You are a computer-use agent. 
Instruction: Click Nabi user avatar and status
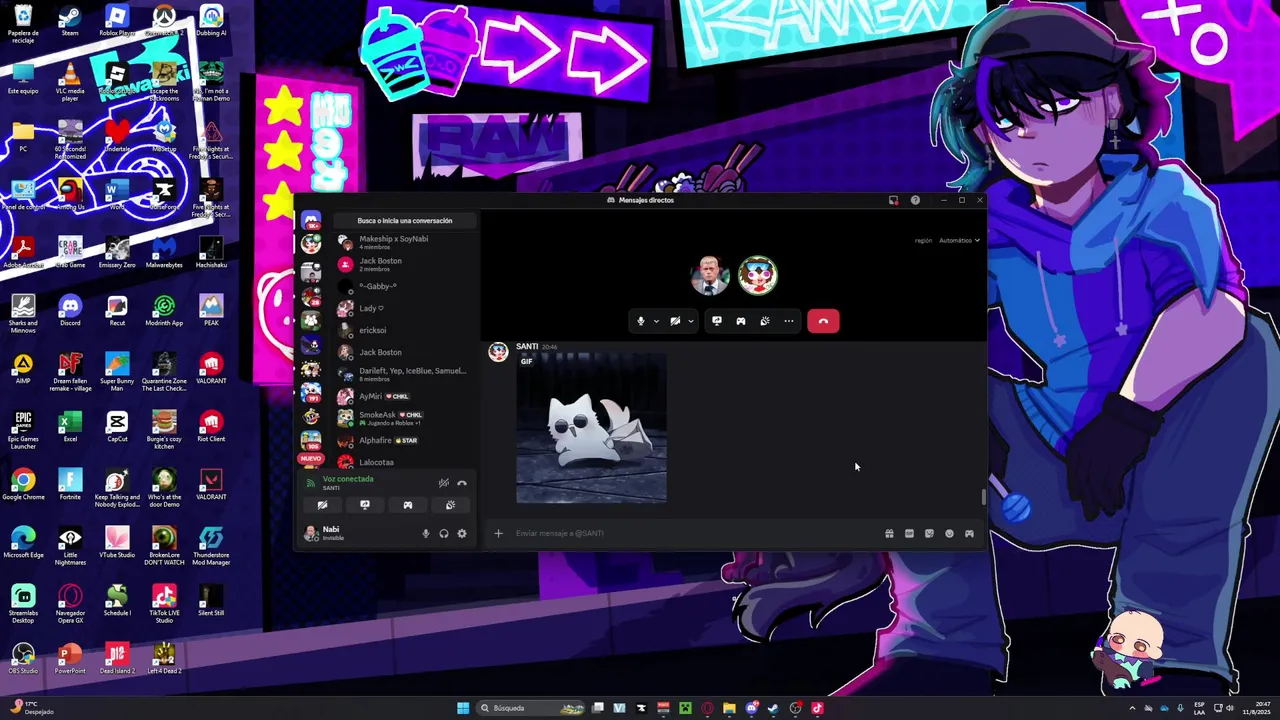pos(331,533)
